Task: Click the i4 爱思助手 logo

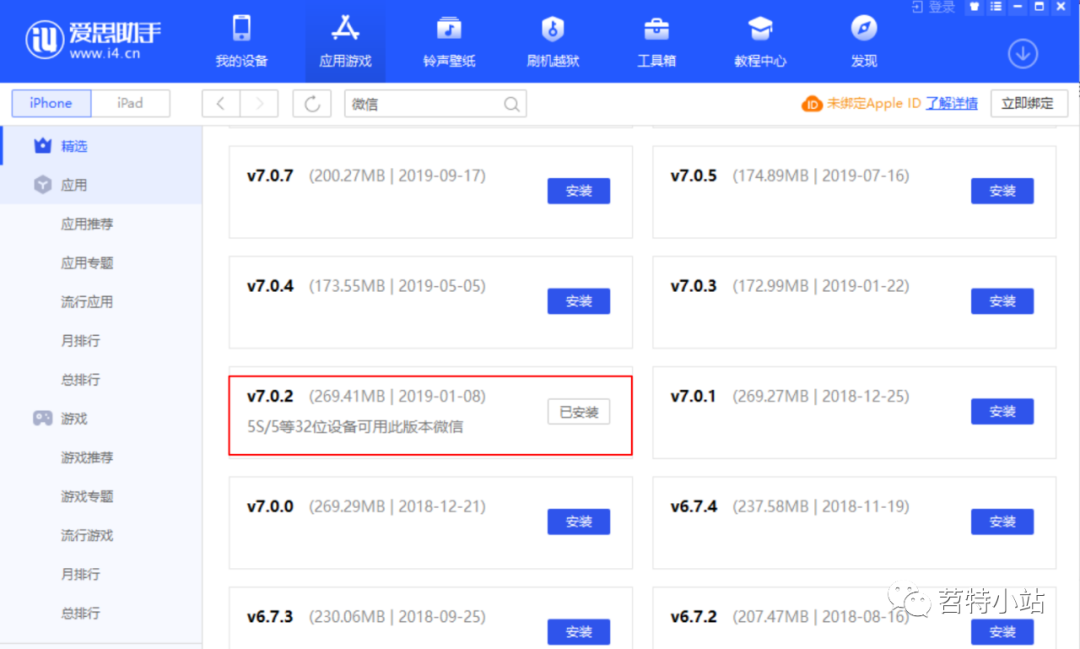Action: (x=93, y=39)
